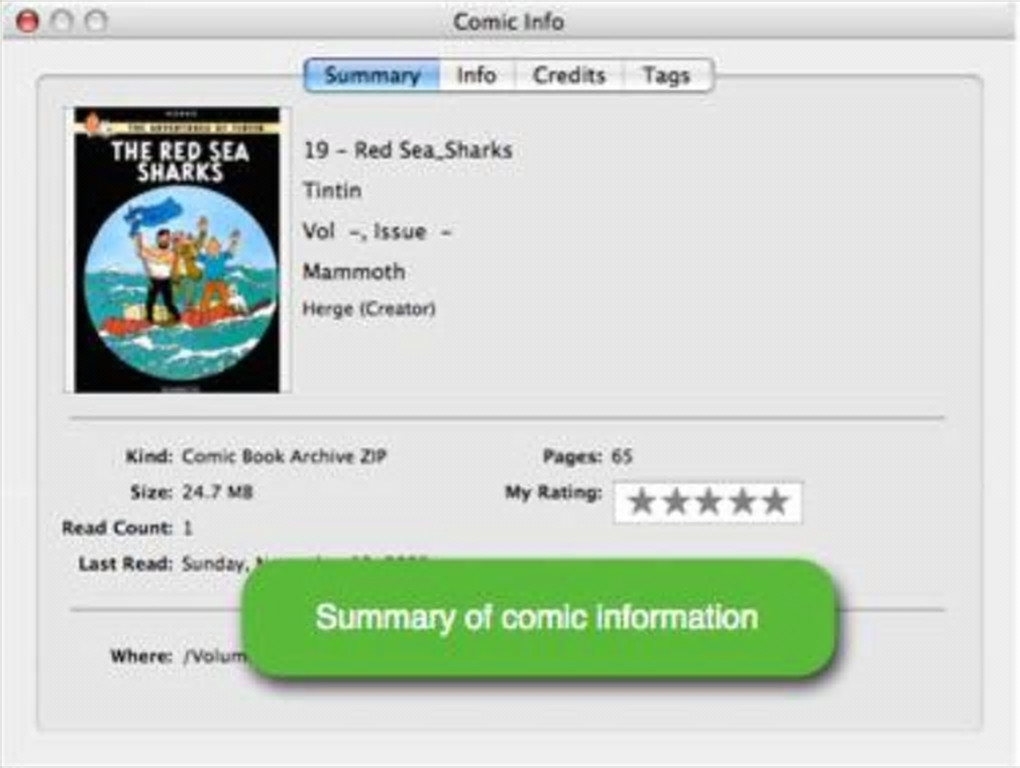
Task: Zoom the Comic Info window
Action: [x=96, y=21]
